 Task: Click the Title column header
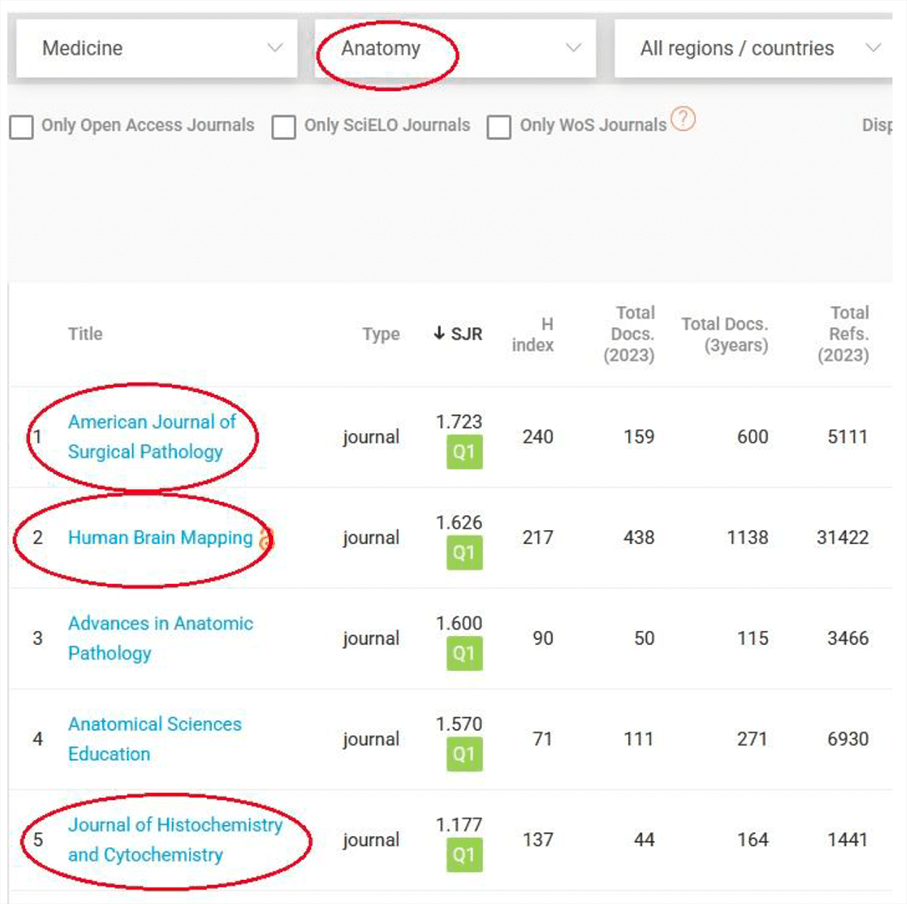pyautogui.click(x=85, y=334)
